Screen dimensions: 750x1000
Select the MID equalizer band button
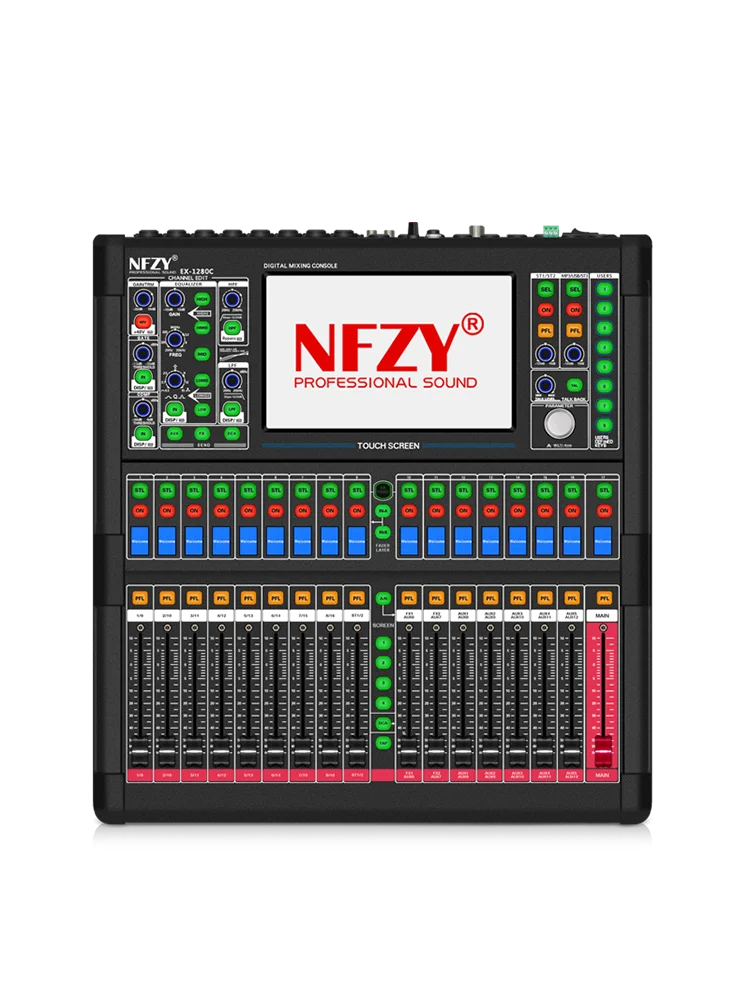click(x=202, y=354)
